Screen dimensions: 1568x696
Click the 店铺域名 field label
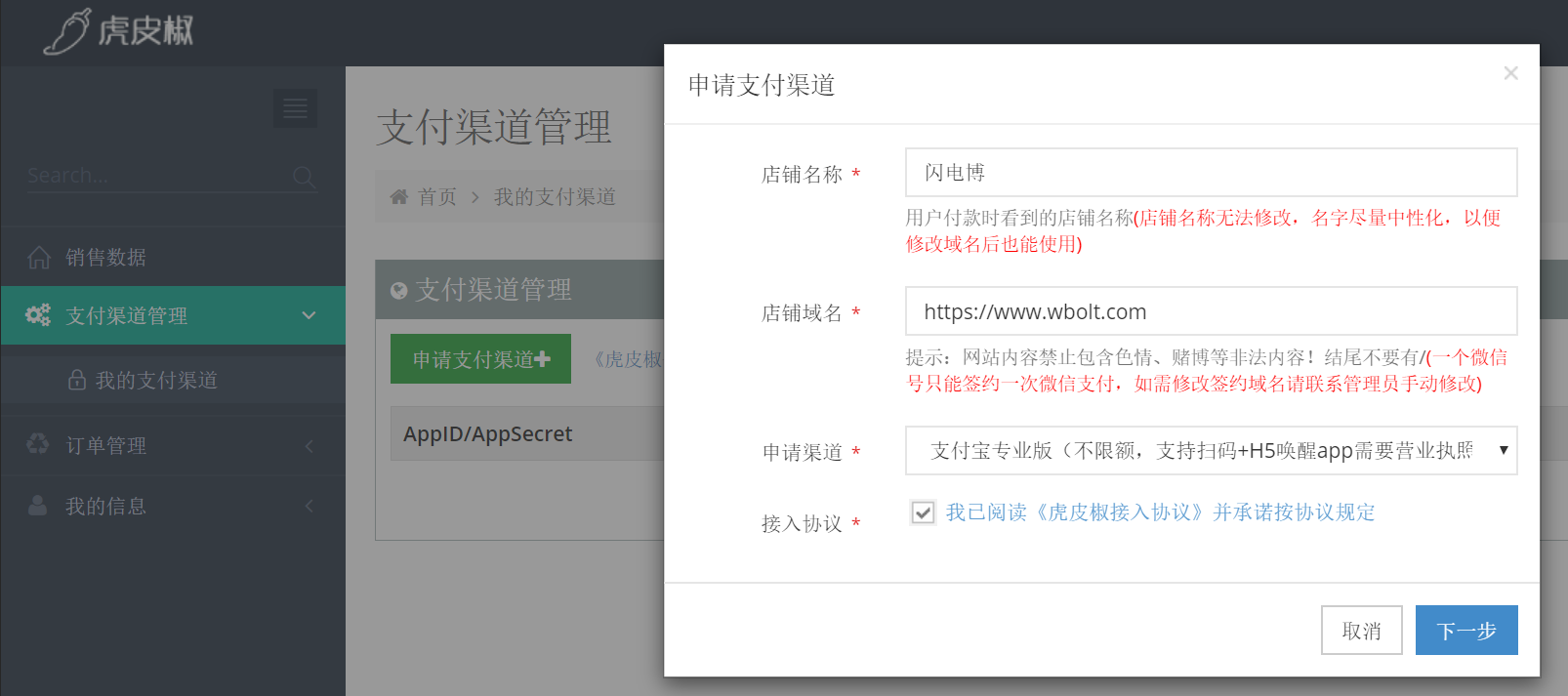click(802, 312)
